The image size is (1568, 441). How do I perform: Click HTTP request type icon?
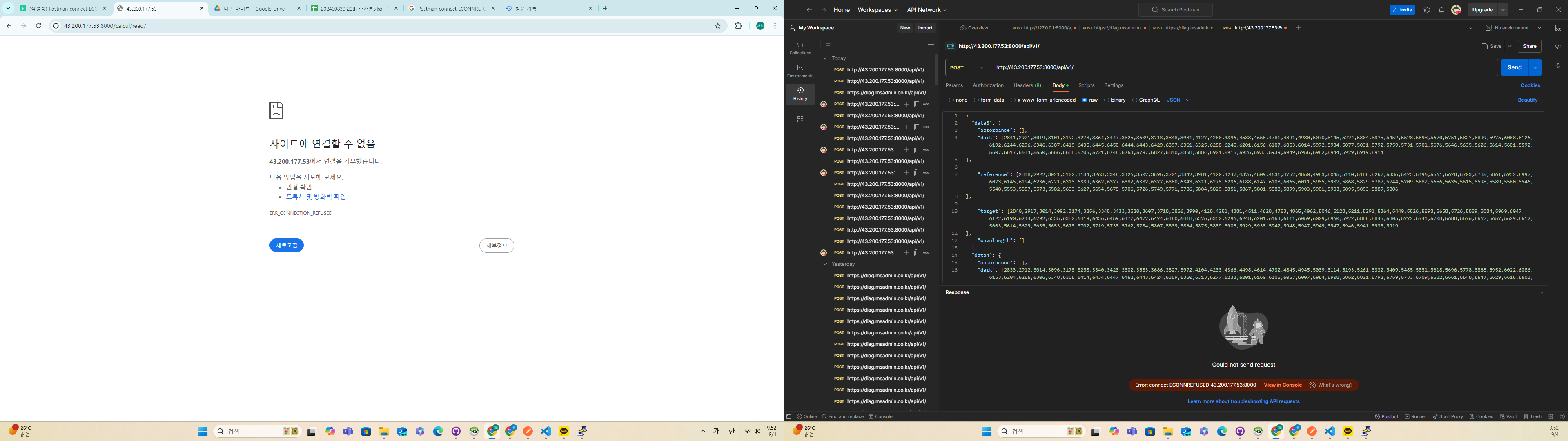pyautogui.click(x=950, y=46)
